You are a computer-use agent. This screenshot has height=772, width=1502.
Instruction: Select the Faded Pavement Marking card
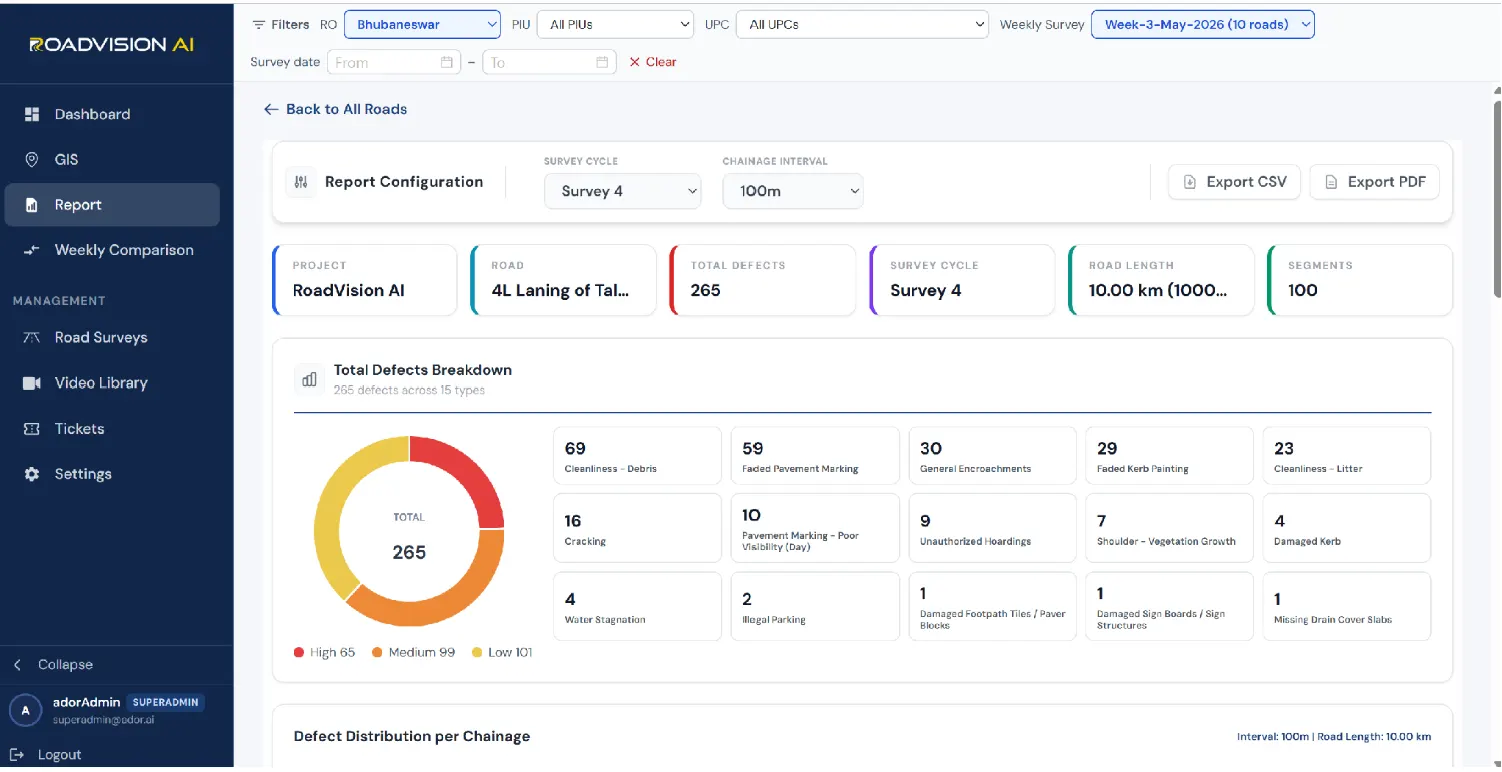pyautogui.click(x=815, y=457)
